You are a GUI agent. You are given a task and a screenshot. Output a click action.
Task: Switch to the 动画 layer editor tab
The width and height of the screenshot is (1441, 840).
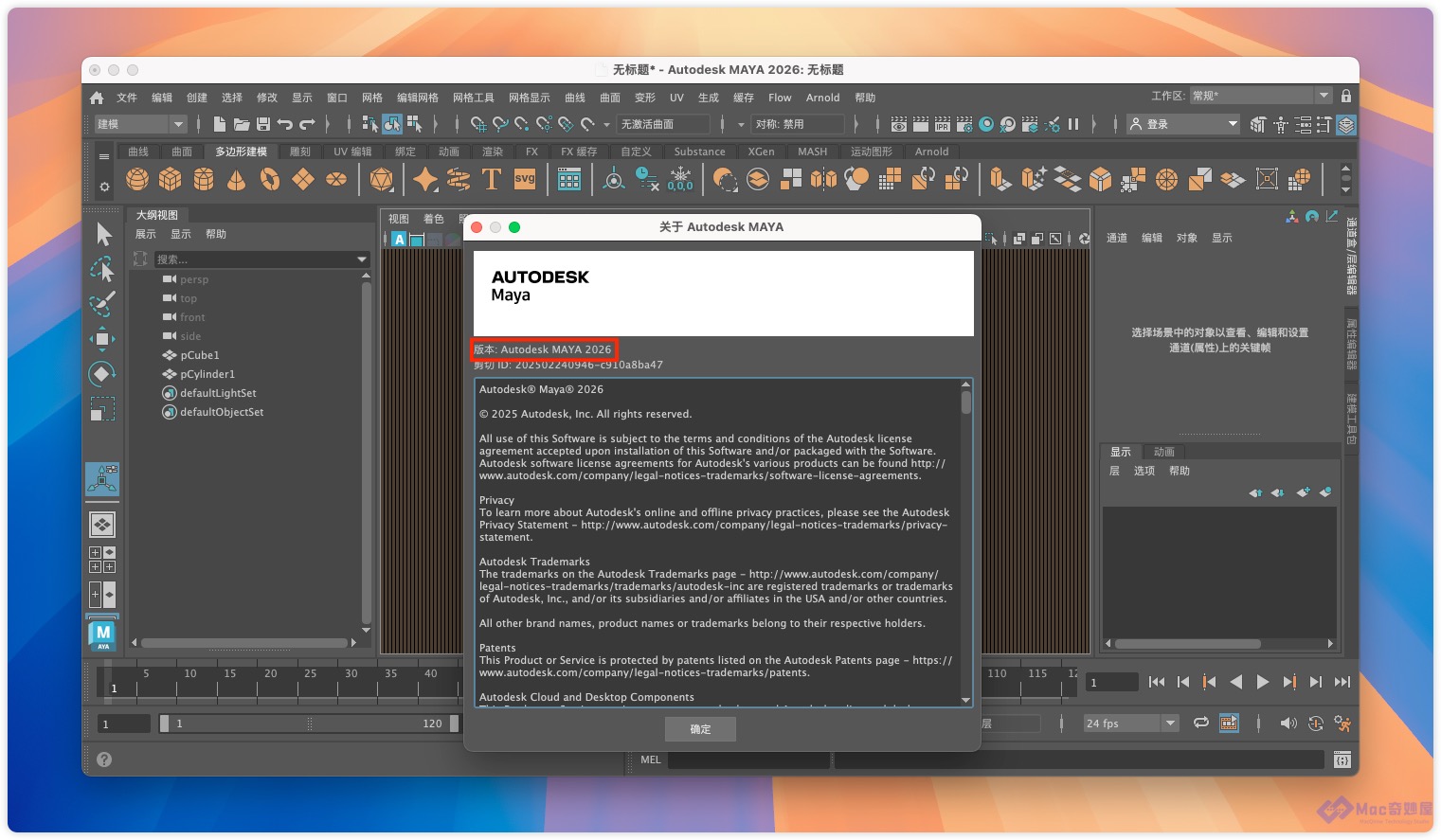click(1164, 452)
